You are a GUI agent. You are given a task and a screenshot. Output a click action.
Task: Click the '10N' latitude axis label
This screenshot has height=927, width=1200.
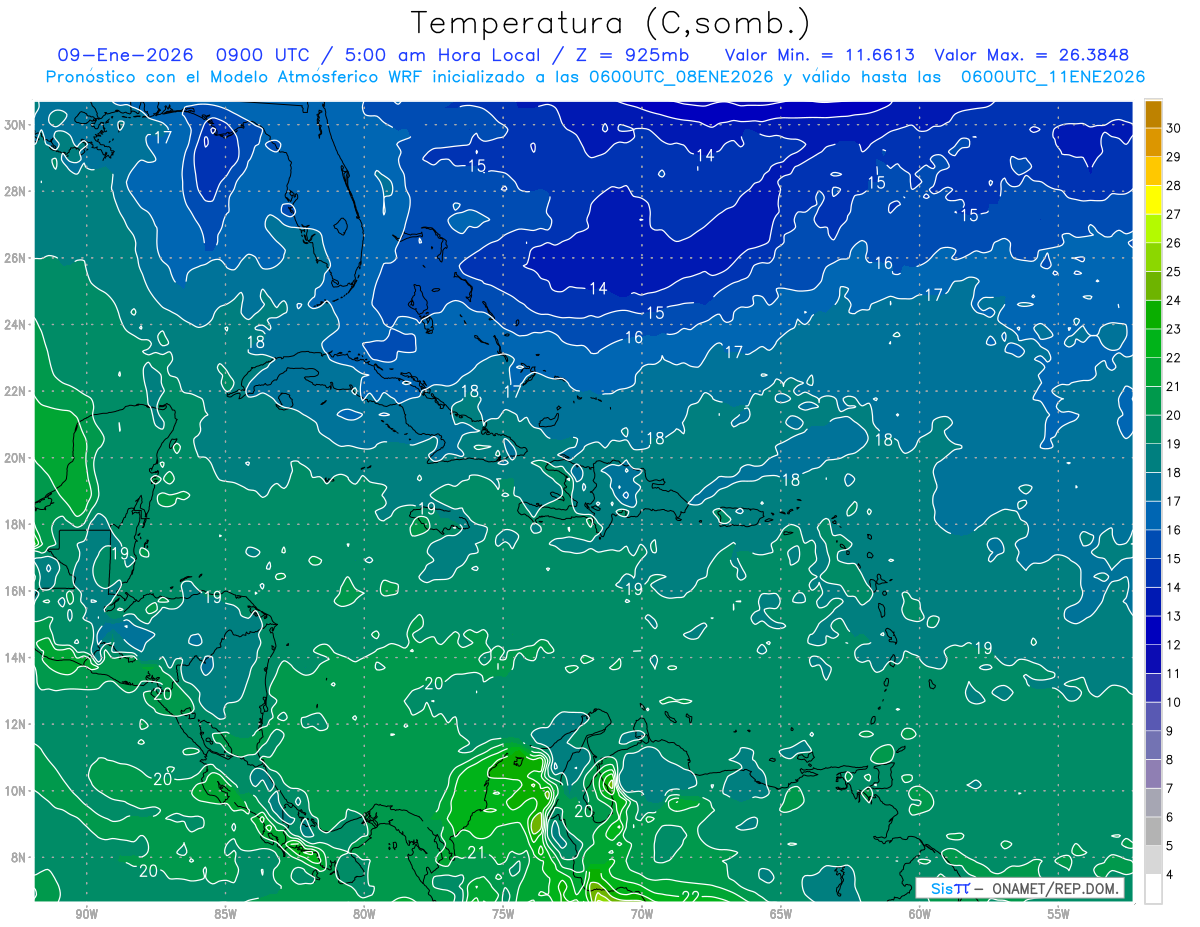pyautogui.click(x=17, y=791)
